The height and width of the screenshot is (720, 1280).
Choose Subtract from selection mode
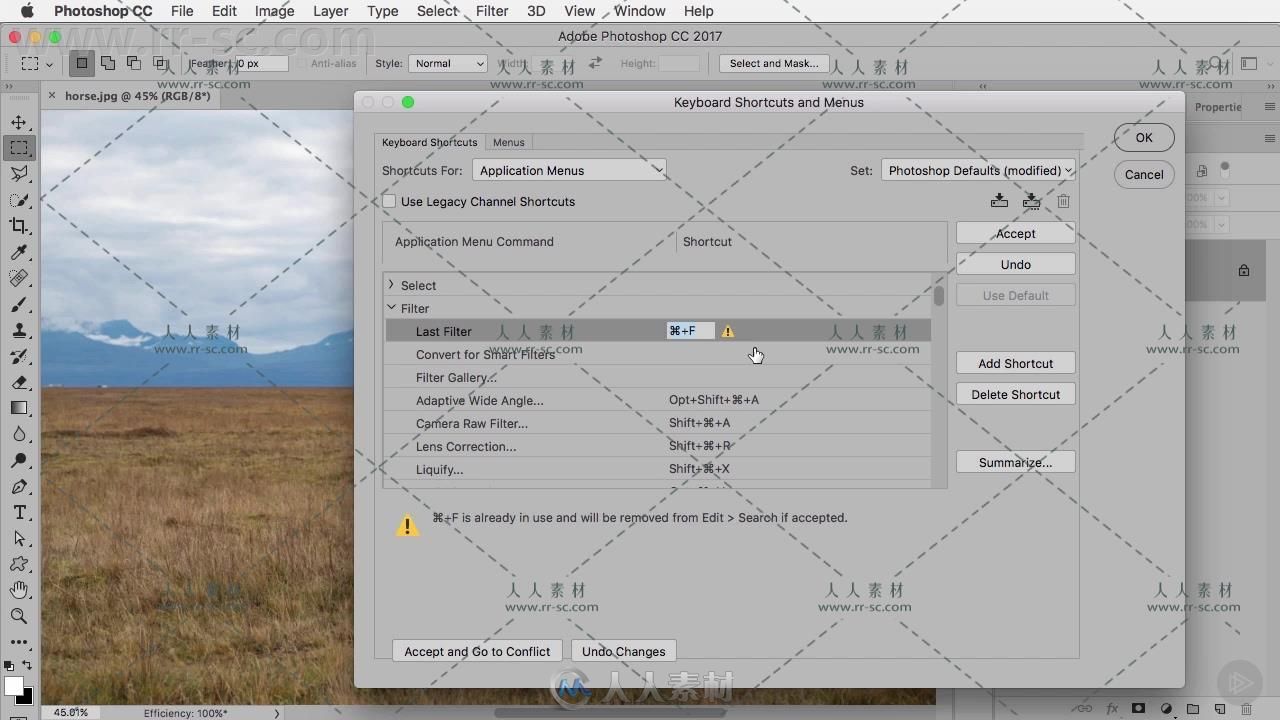pyautogui.click(x=134, y=63)
